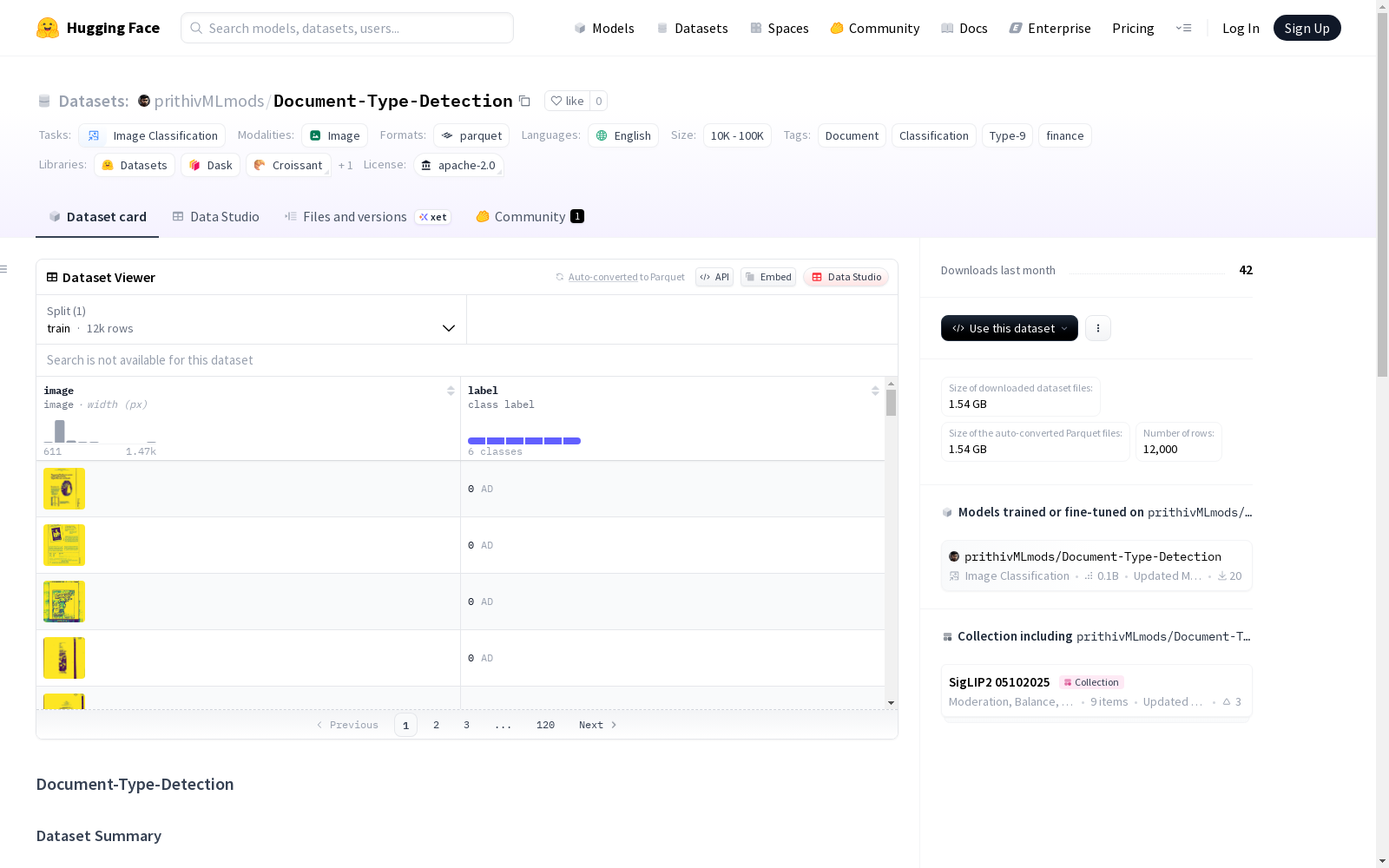The height and width of the screenshot is (868, 1389).
Task: Expand the Split train dropdown
Action: [x=252, y=319]
